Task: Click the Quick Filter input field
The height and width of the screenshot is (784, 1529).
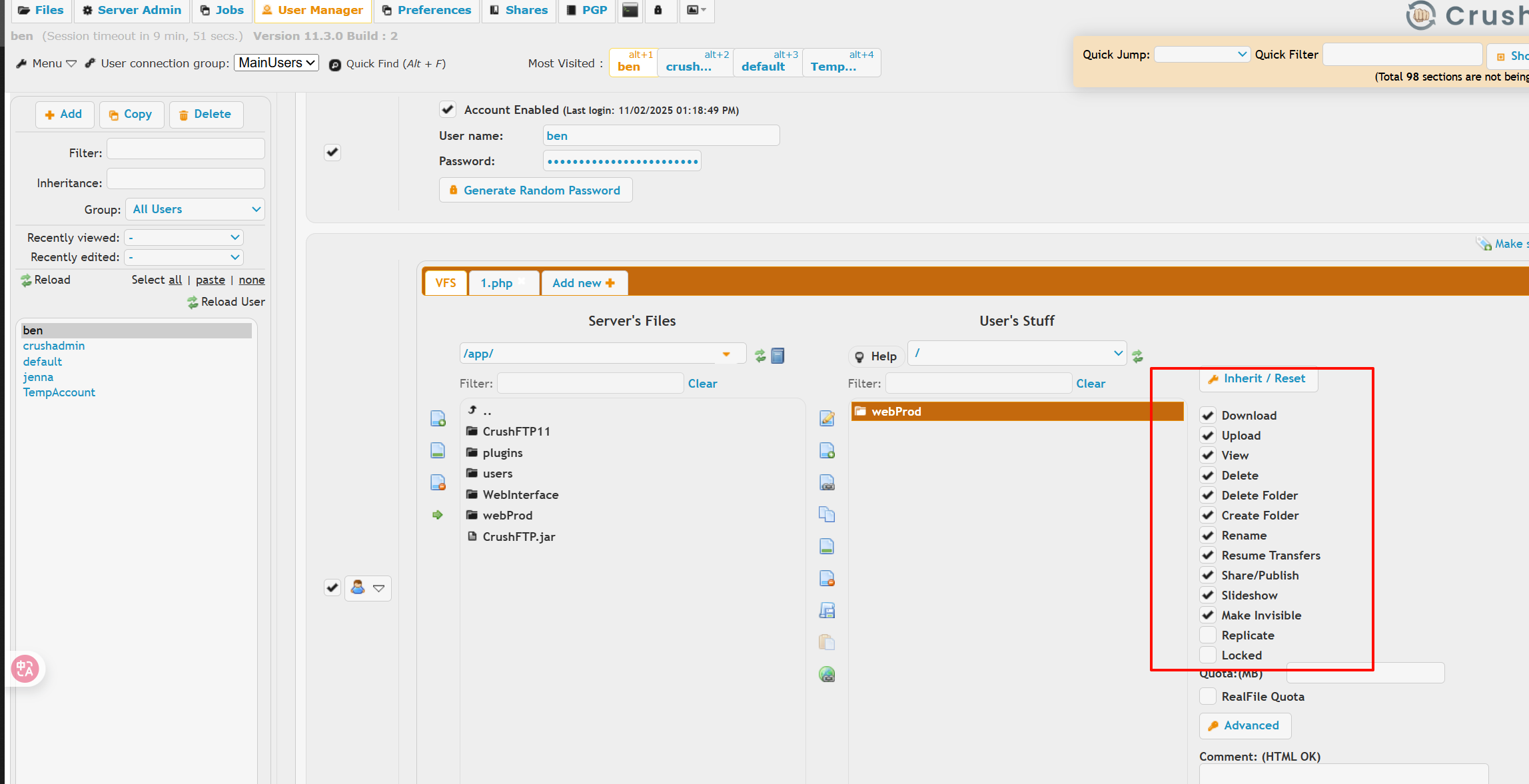Action: click(1402, 55)
